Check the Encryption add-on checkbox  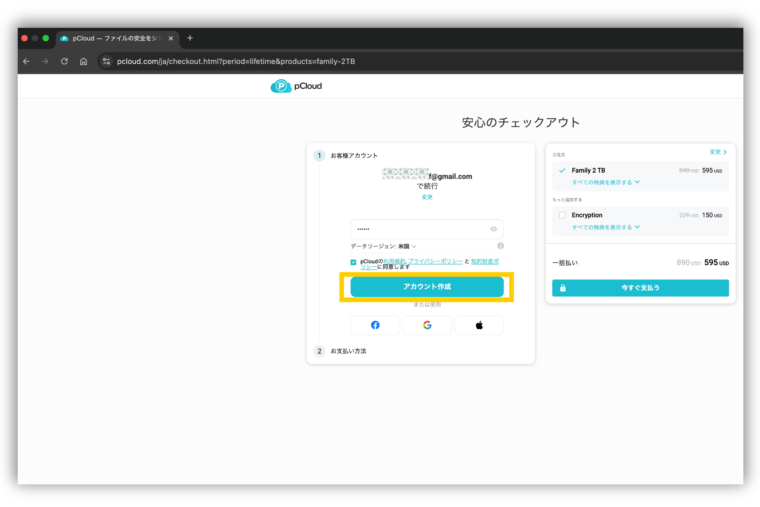pyautogui.click(x=562, y=215)
